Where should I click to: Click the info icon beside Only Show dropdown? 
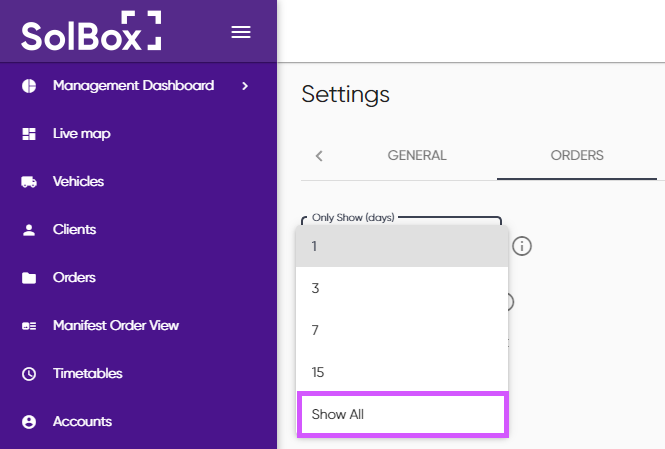coord(522,246)
